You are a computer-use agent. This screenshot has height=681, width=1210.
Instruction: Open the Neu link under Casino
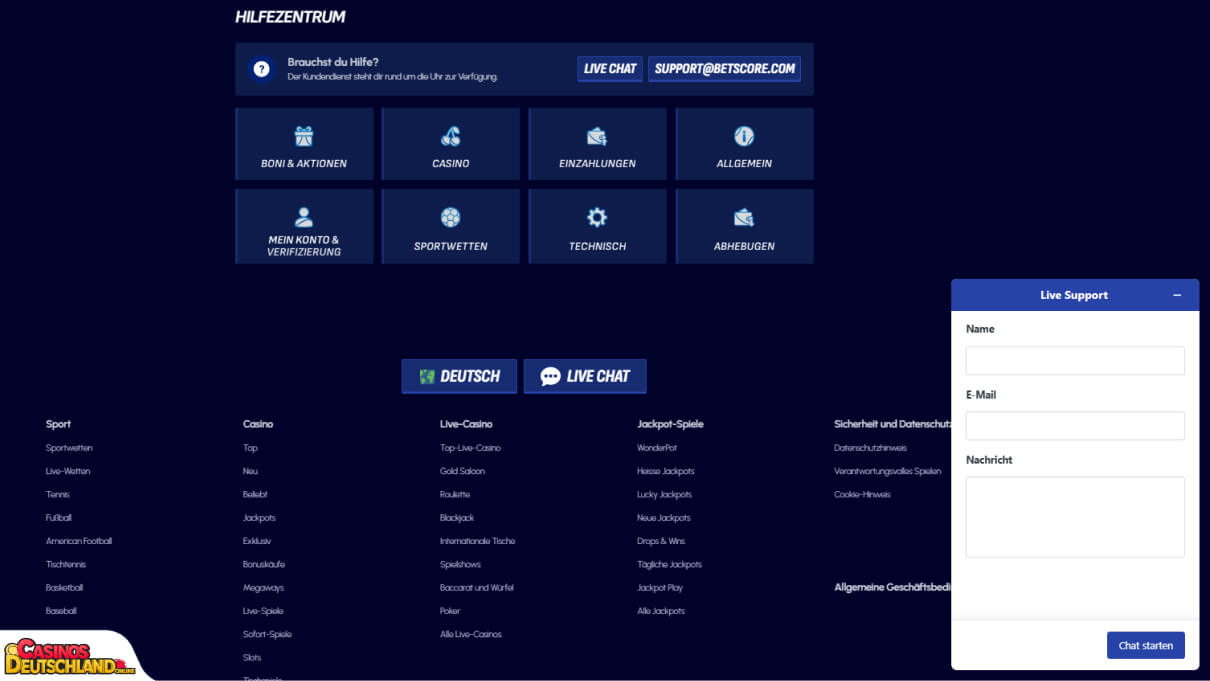tap(250, 471)
